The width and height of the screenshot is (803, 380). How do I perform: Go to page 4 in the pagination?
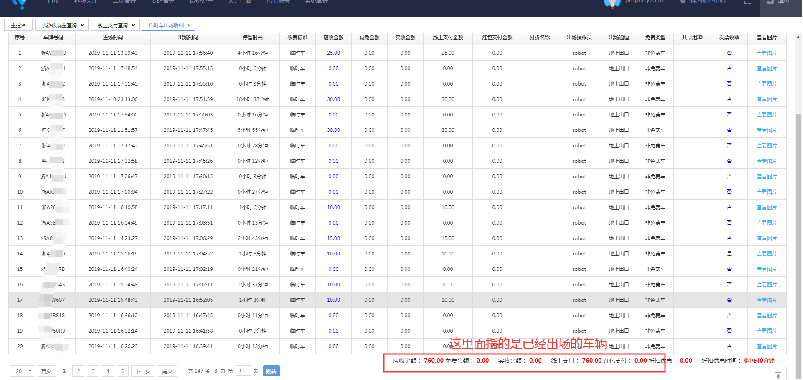(x=108, y=371)
